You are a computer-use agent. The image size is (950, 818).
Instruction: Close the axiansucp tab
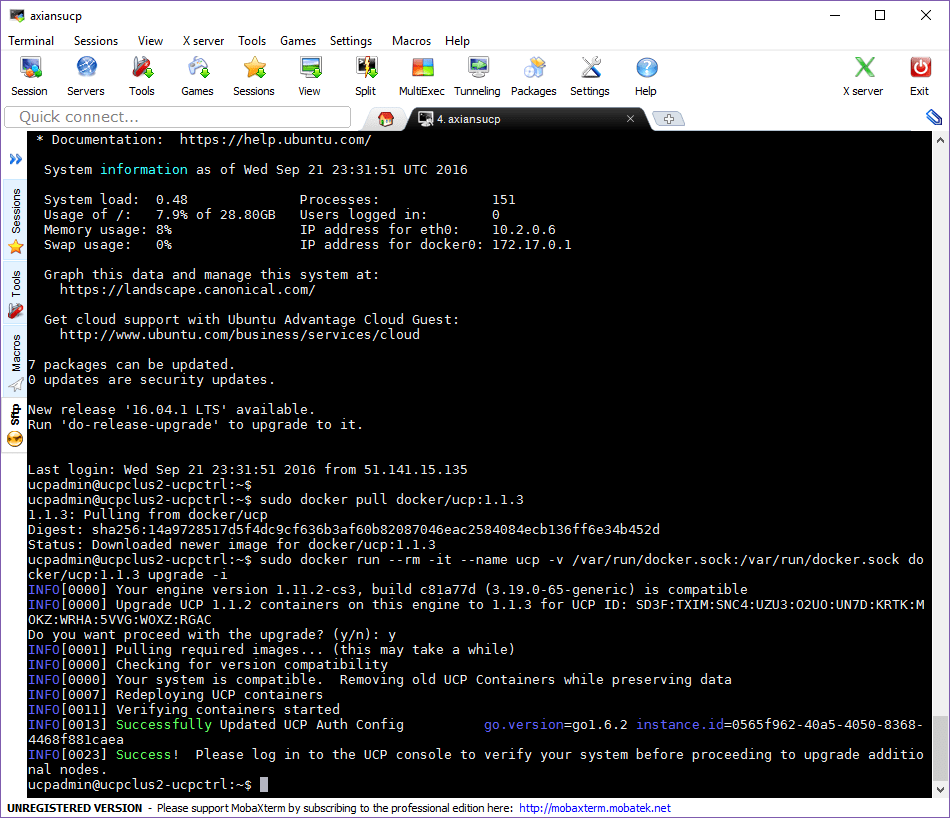coord(630,118)
